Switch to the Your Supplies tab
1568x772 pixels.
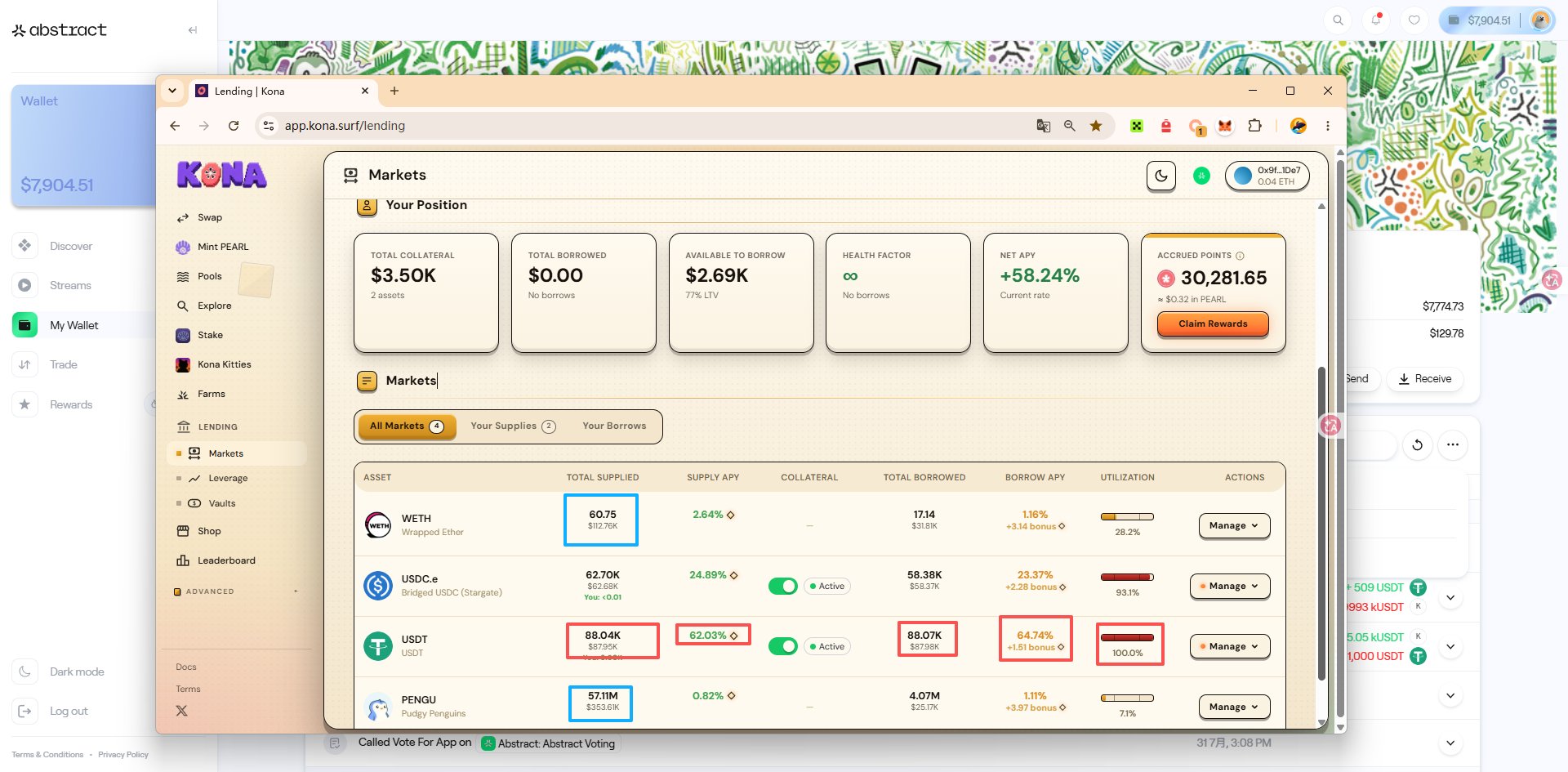pos(513,426)
